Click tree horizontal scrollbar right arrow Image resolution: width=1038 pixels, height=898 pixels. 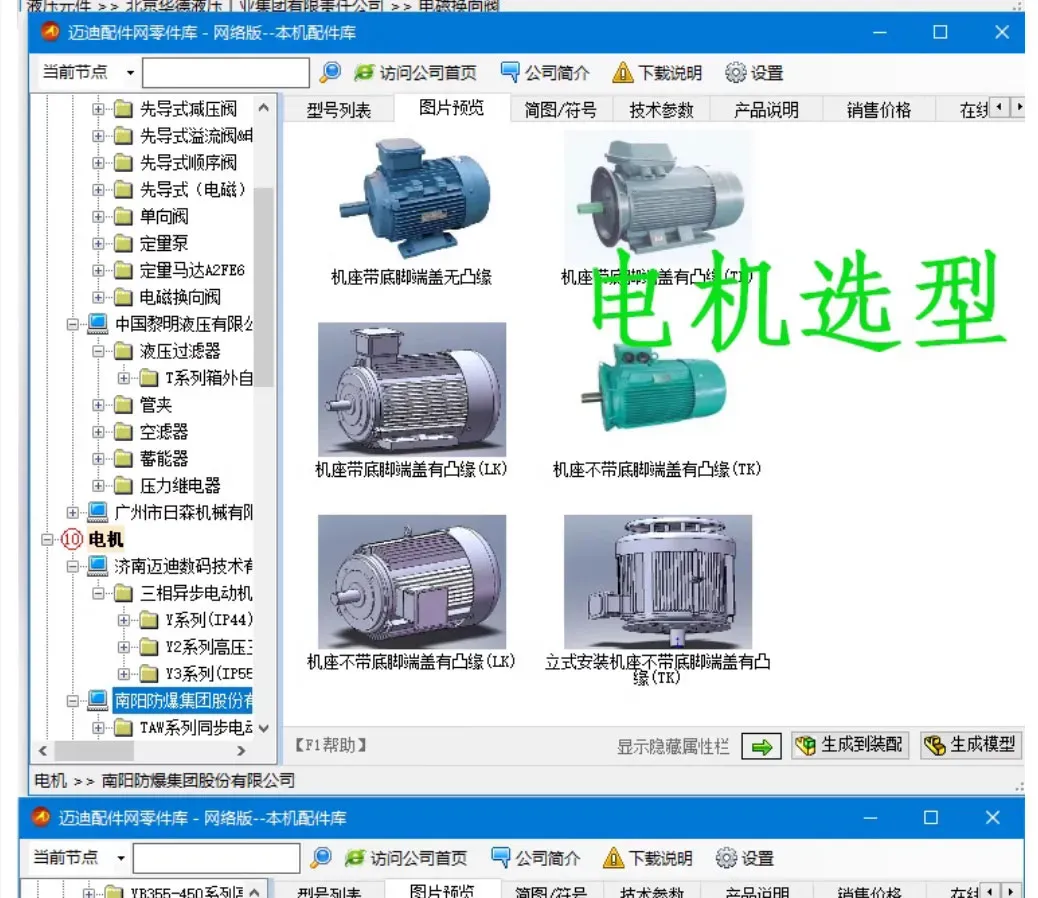pos(241,751)
